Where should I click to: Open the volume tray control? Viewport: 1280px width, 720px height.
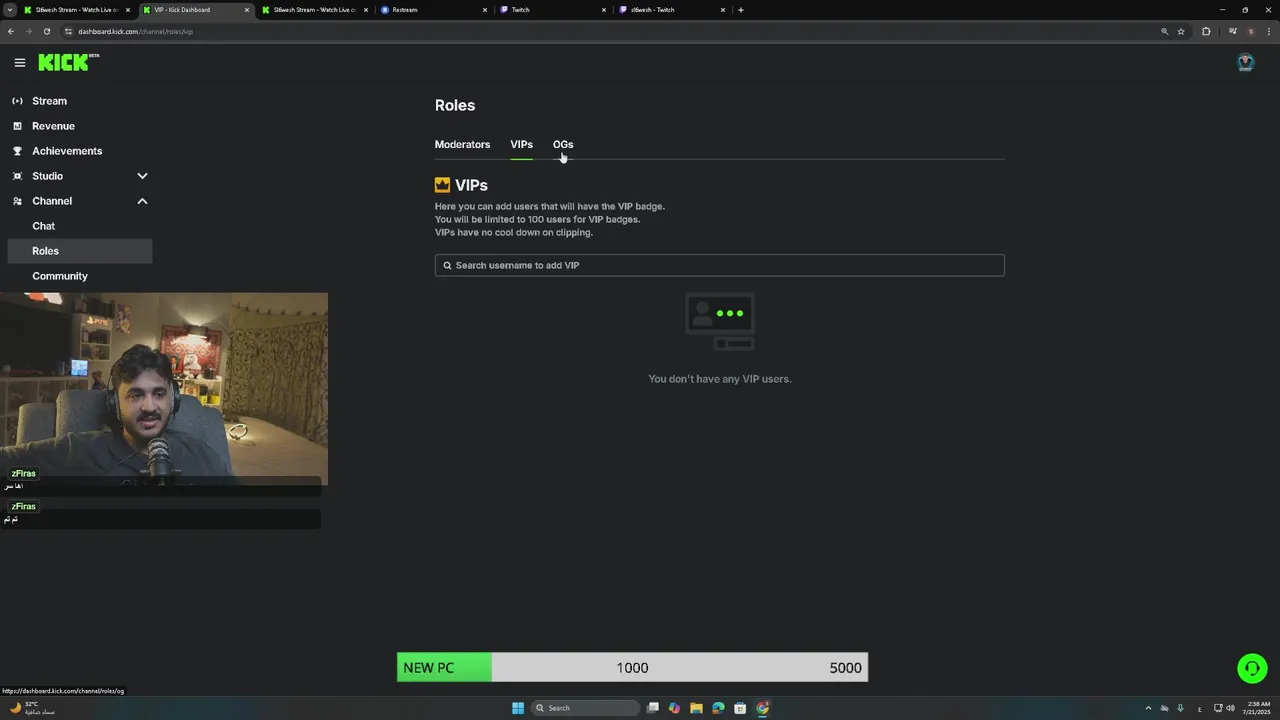1231,708
